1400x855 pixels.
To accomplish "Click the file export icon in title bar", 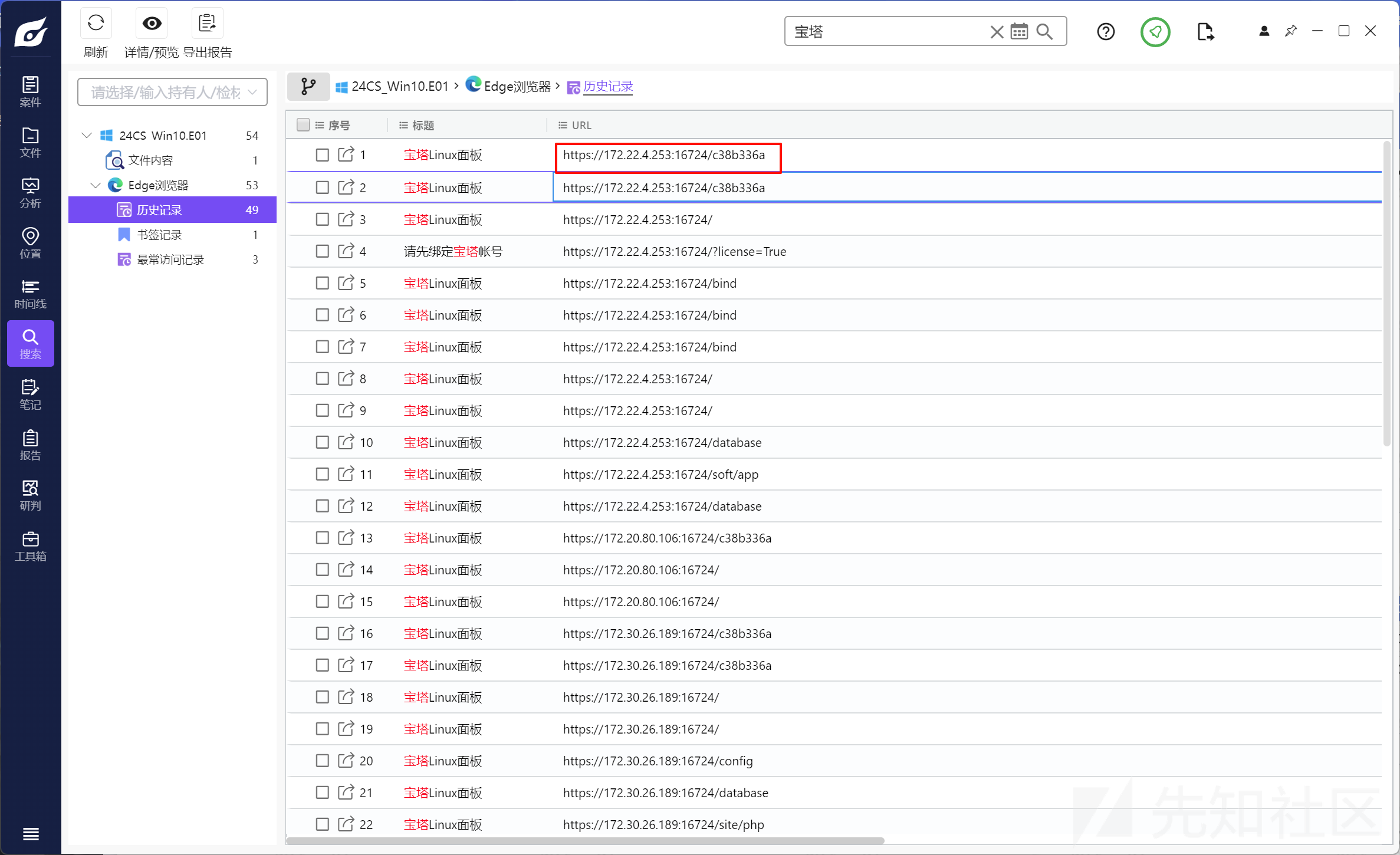I will pyautogui.click(x=1205, y=31).
